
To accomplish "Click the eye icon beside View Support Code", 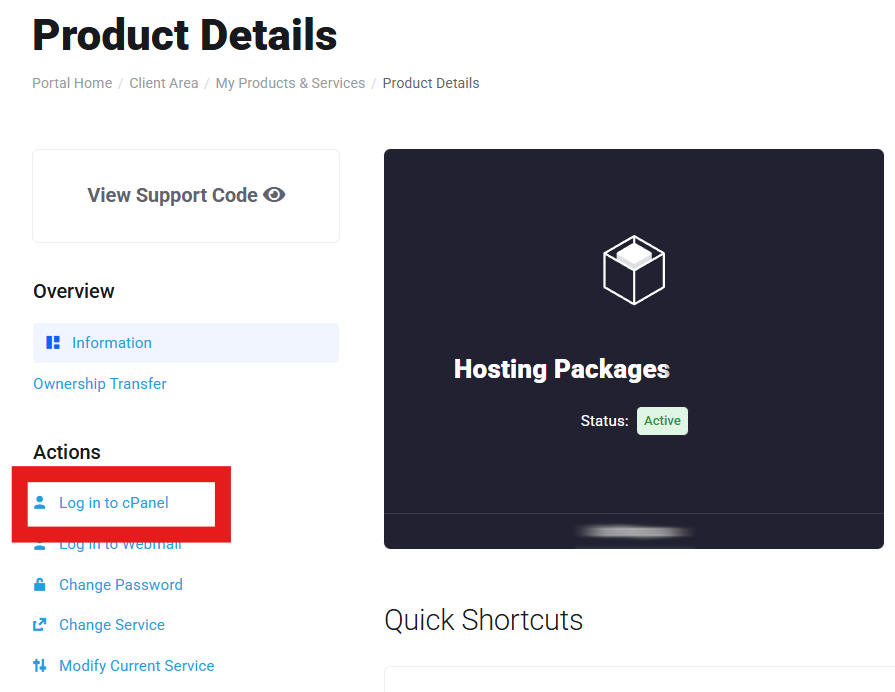I will [x=274, y=195].
